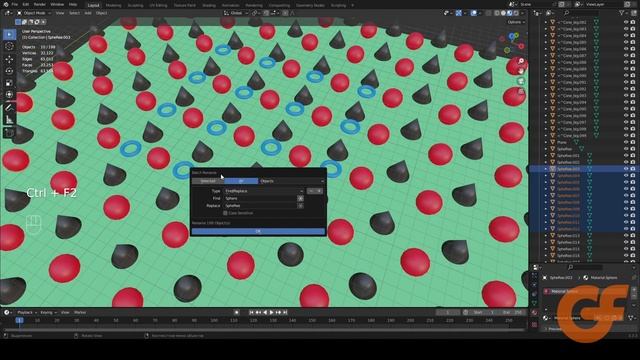Clear the Find text field
This screenshot has width=640, height=360.
click(300, 198)
